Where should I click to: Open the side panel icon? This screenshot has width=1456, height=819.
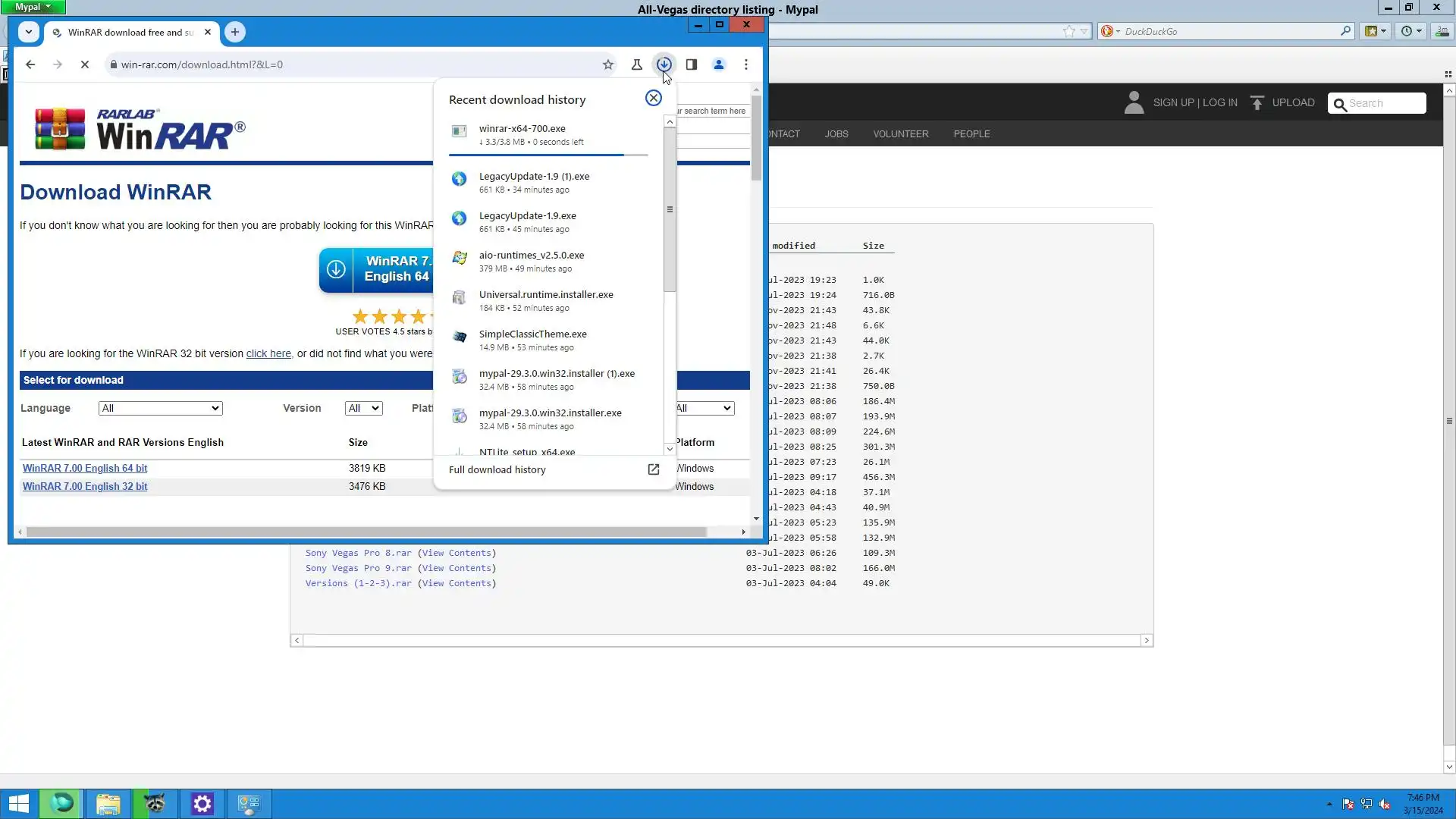coord(691,64)
